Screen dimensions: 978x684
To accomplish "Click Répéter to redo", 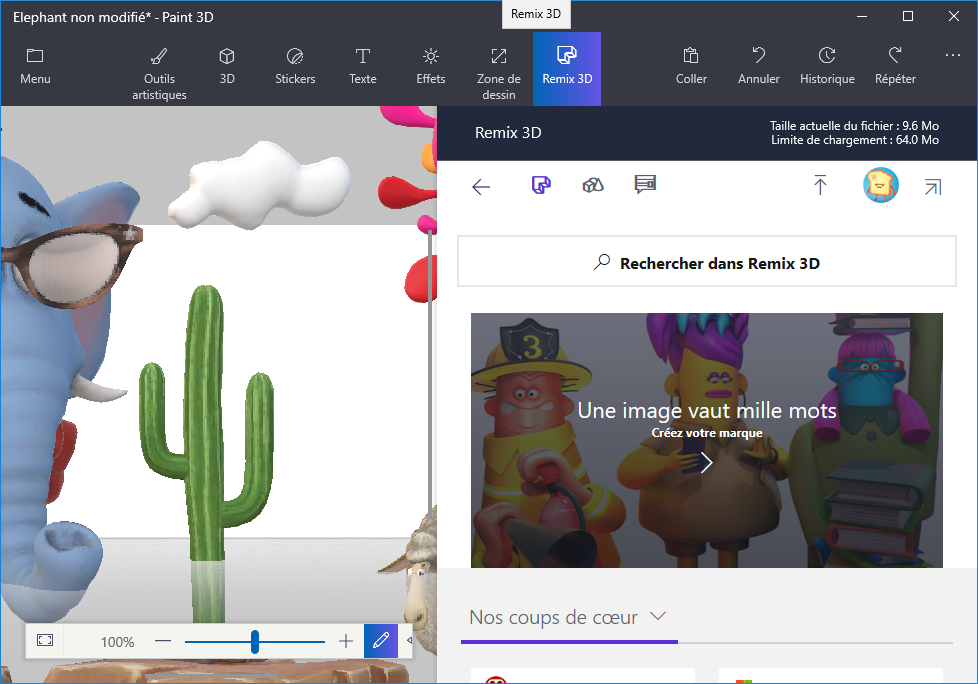I will (895, 67).
